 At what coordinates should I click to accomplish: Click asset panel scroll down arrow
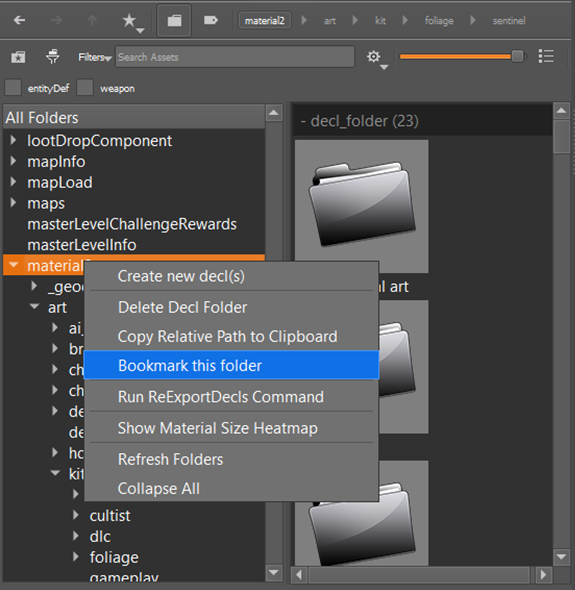click(561, 557)
